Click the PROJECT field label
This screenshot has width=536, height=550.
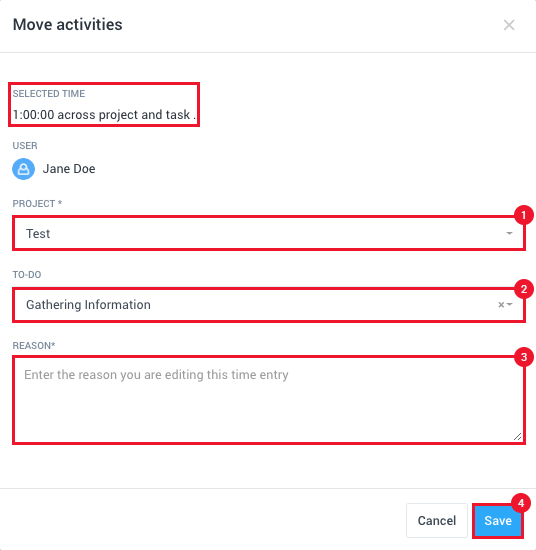click(x=37, y=203)
